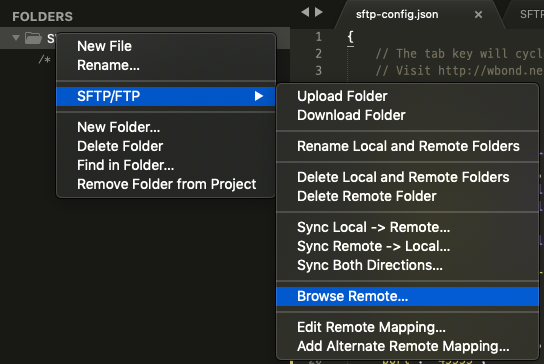This screenshot has width=544, height=364.
Task: Collapse the folder disclosure triangle in FOLDERS
Action: pyautogui.click(x=16, y=37)
